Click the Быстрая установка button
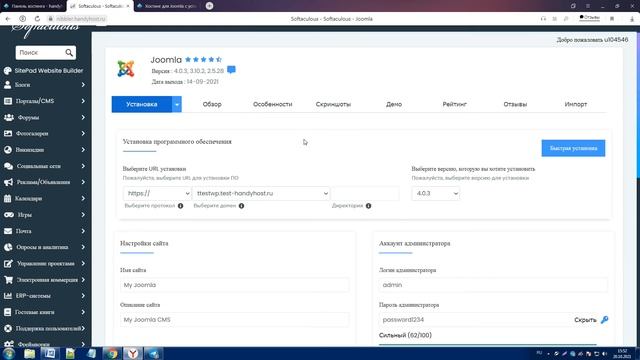 [573, 148]
